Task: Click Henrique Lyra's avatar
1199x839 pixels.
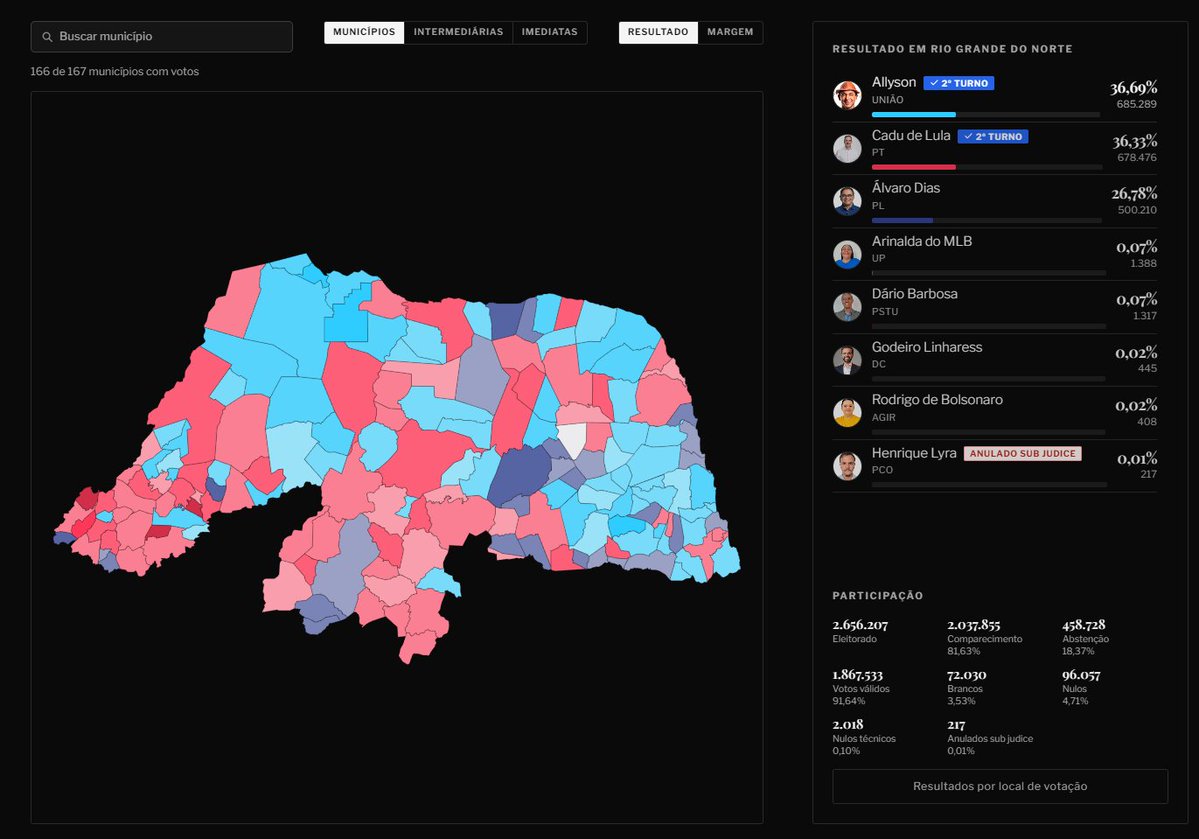Action: click(847, 466)
